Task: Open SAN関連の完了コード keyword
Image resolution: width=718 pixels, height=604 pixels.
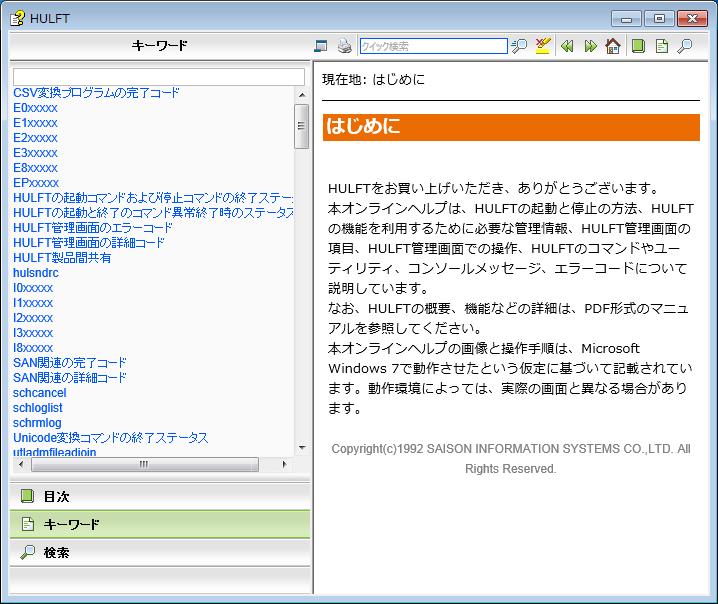Action: (x=70, y=363)
